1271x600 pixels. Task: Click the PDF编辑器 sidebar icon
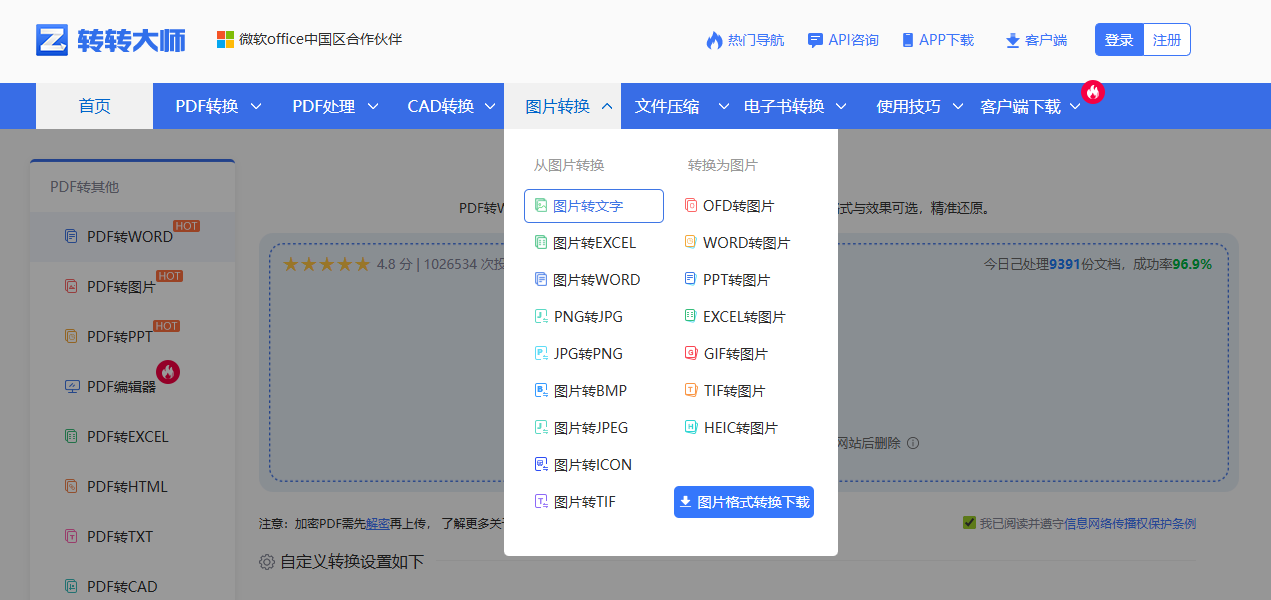[x=71, y=387]
